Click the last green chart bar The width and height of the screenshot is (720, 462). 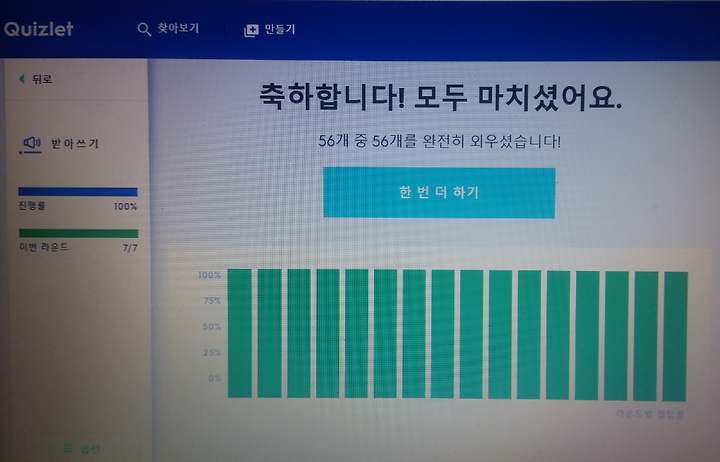pos(675,336)
